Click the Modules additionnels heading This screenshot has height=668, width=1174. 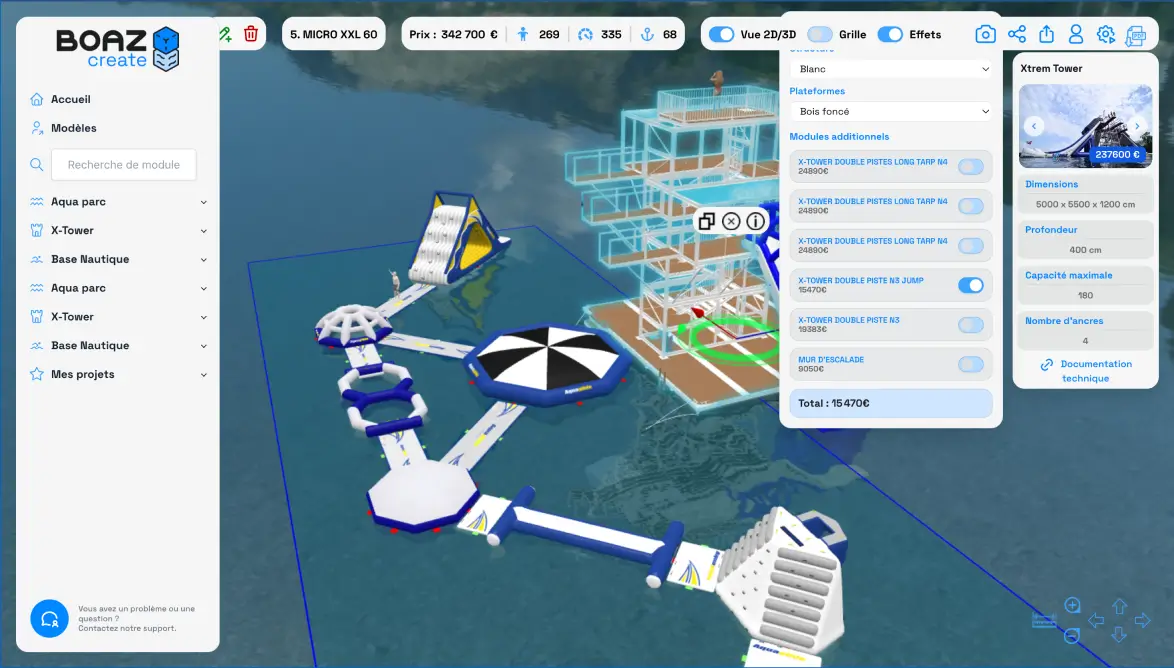click(839, 136)
